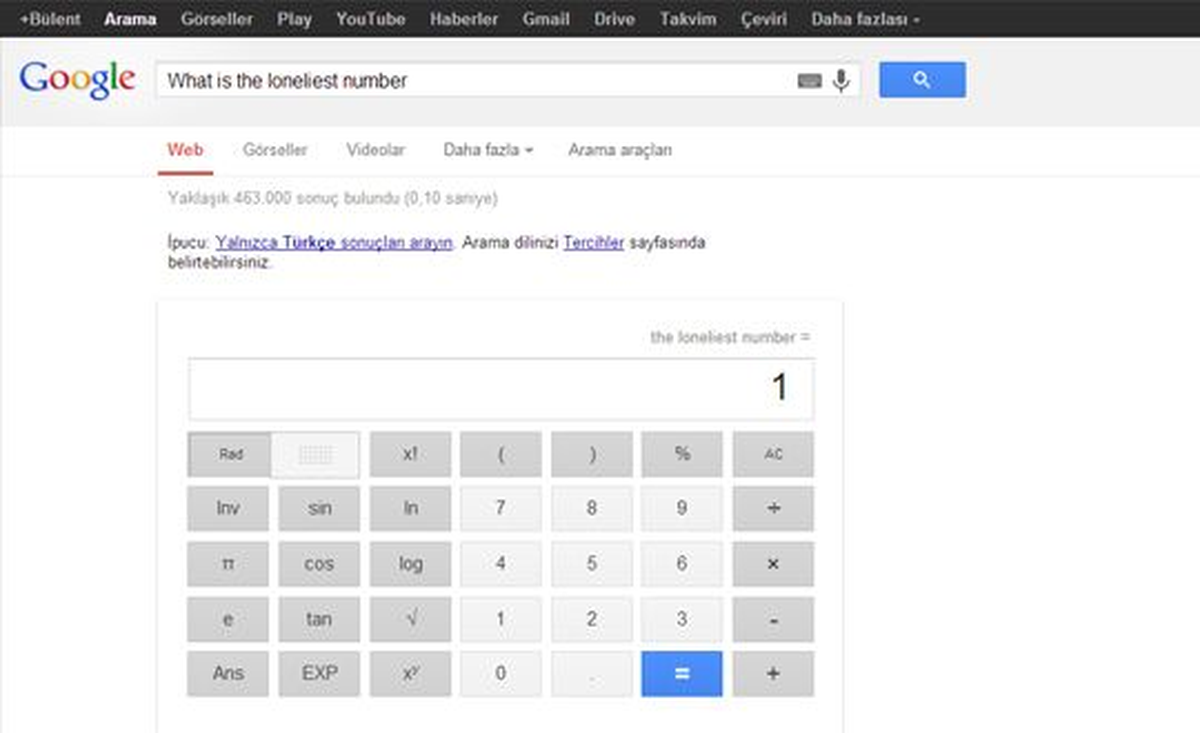Expand the Daha fazlası menu in top bar
The width and height of the screenshot is (1200, 733).
pyautogui.click(x=866, y=19)
